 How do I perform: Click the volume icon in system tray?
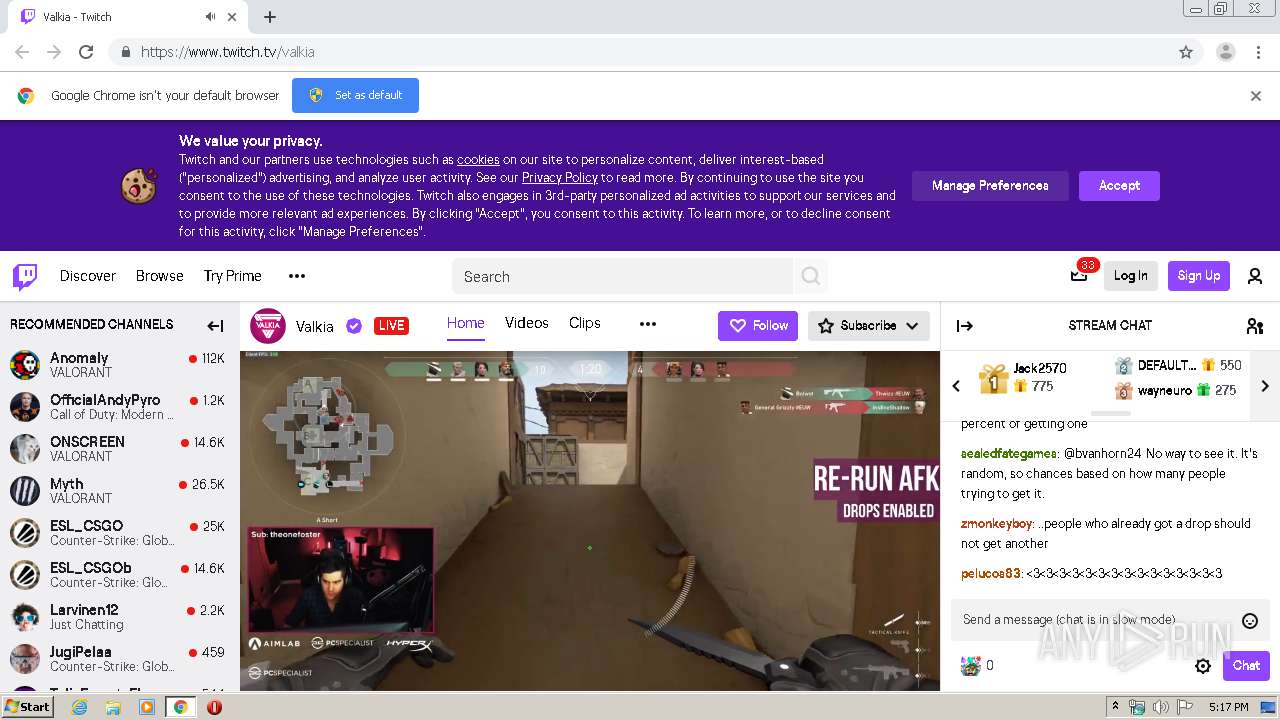[1160, 707]
